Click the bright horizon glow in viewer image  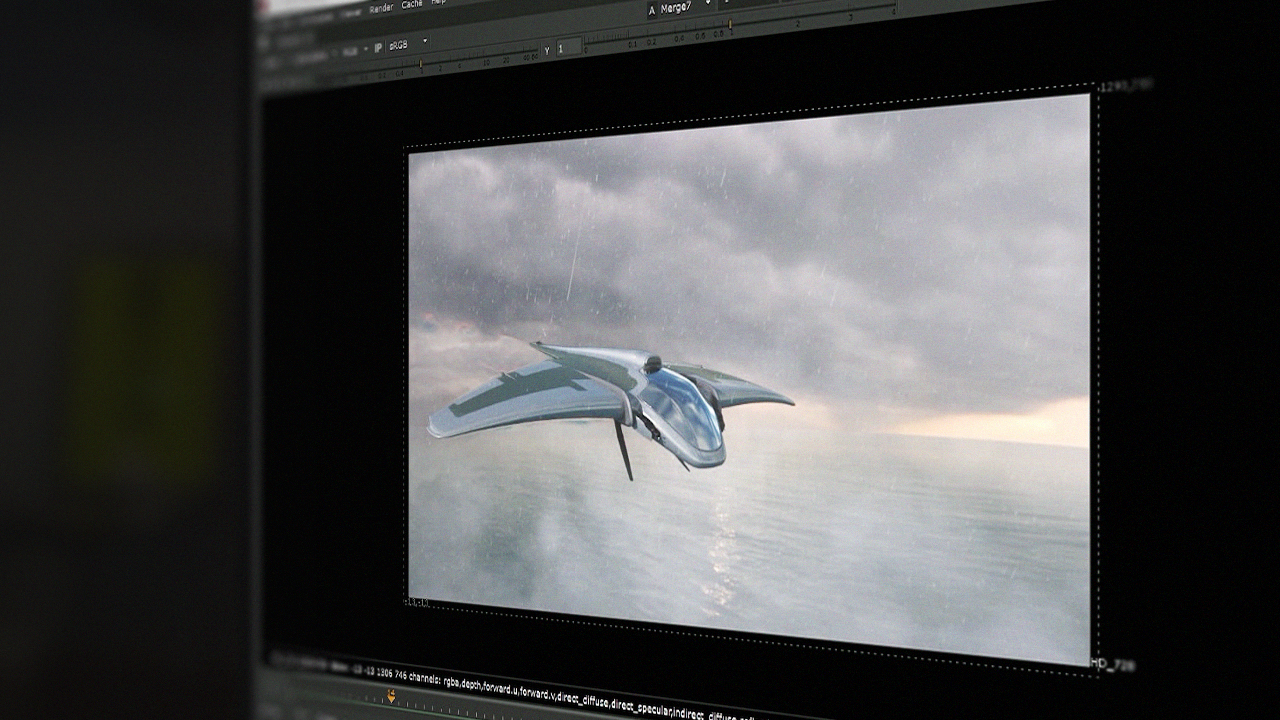(x=1000, y=420)
